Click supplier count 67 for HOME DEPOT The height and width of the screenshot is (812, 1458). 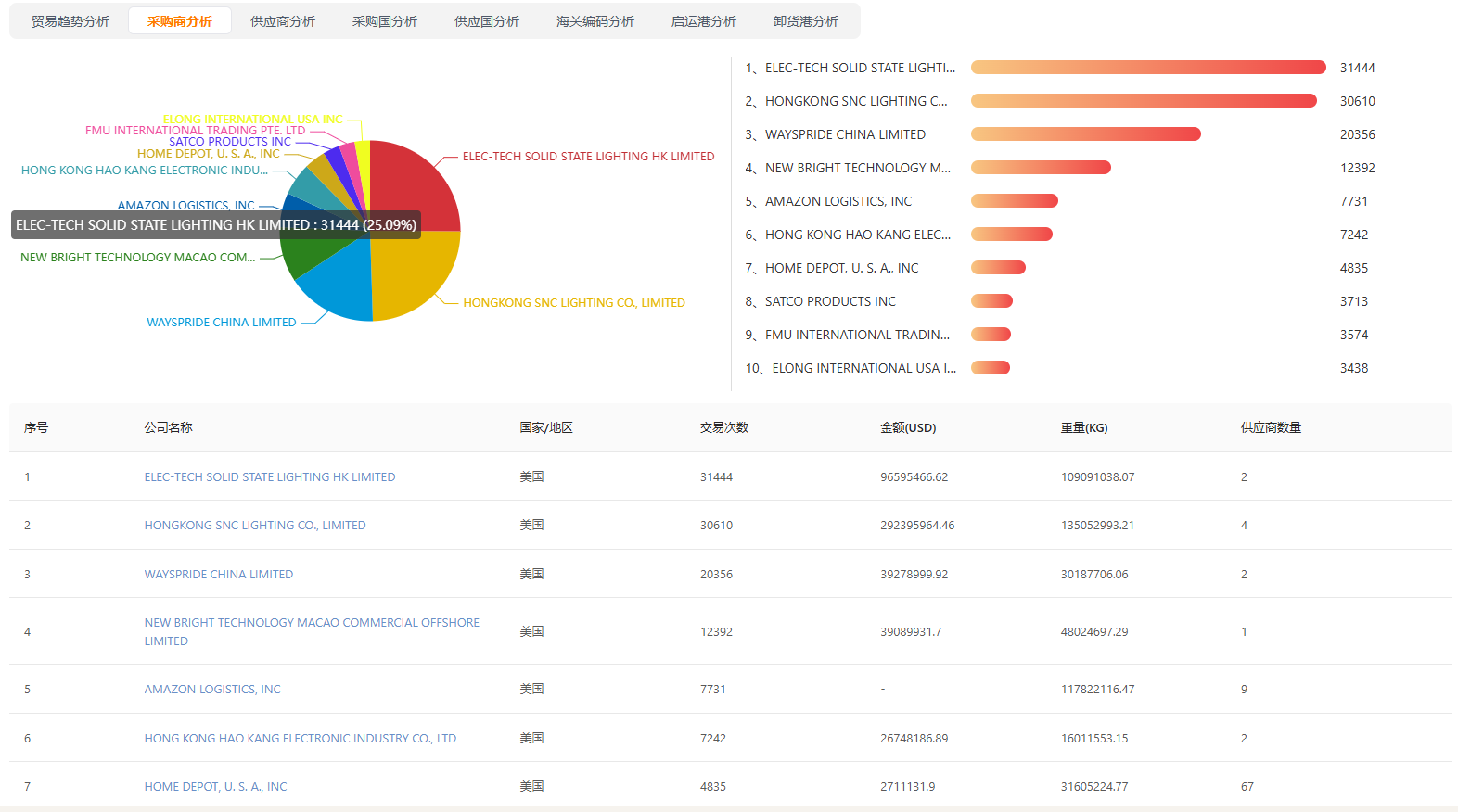click(x=1247, y=787)
